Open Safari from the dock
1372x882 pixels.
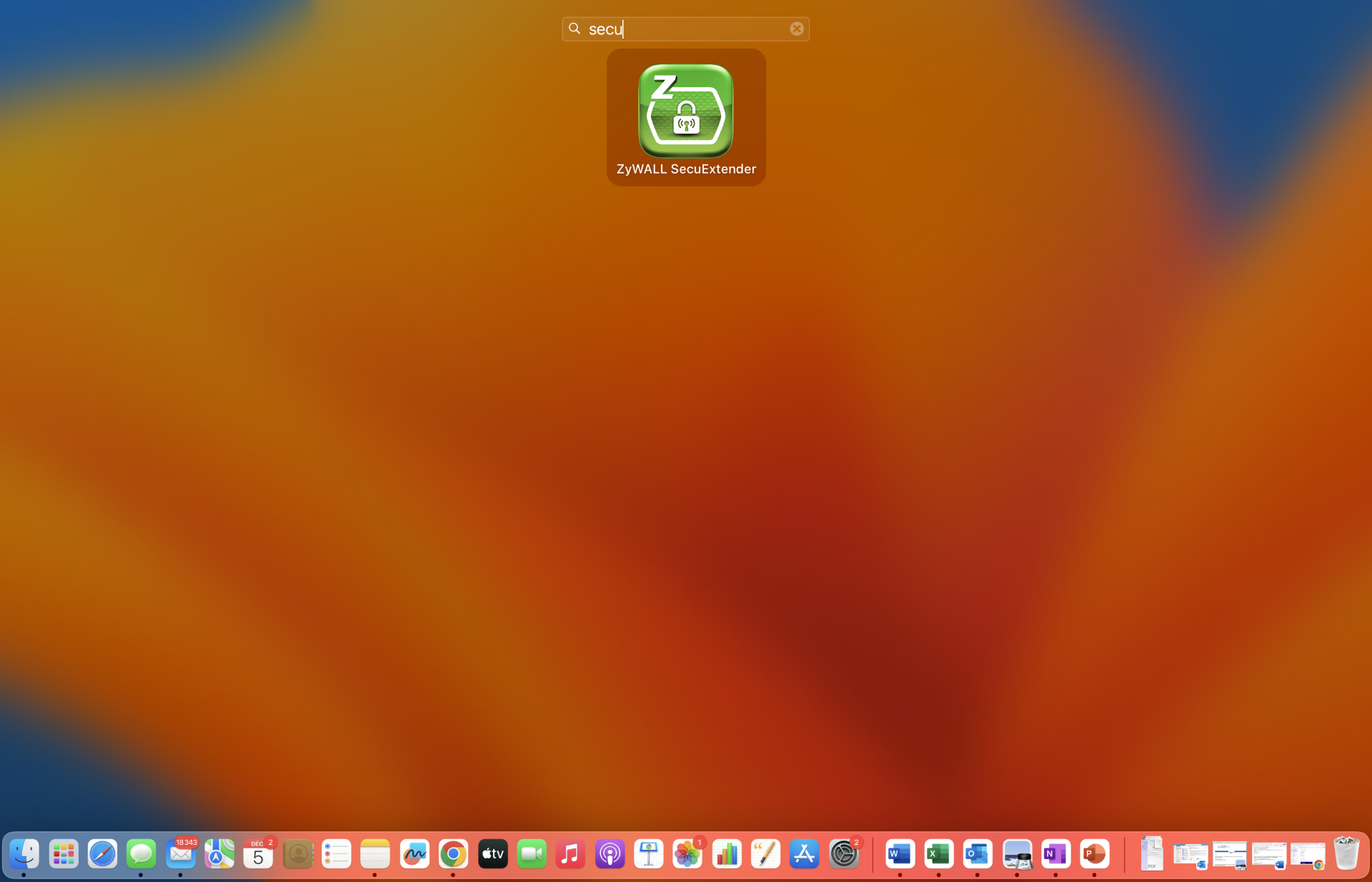(102, 853)
